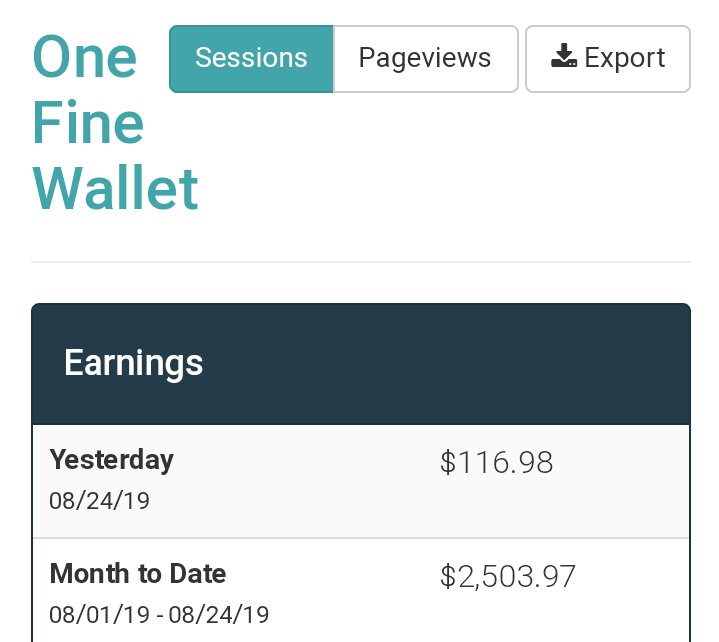Click the word Wallet in the title

coord(115,188)
